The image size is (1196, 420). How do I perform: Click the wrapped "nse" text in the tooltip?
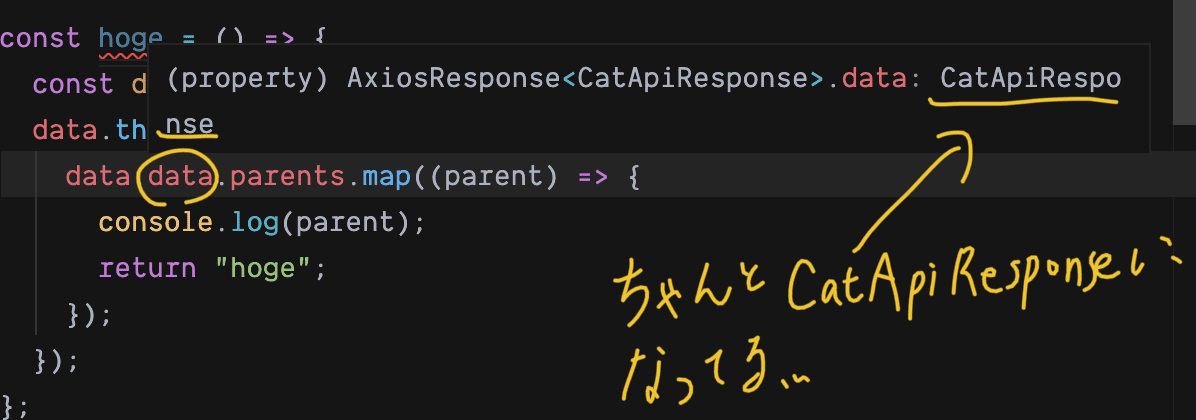point(190,125)
